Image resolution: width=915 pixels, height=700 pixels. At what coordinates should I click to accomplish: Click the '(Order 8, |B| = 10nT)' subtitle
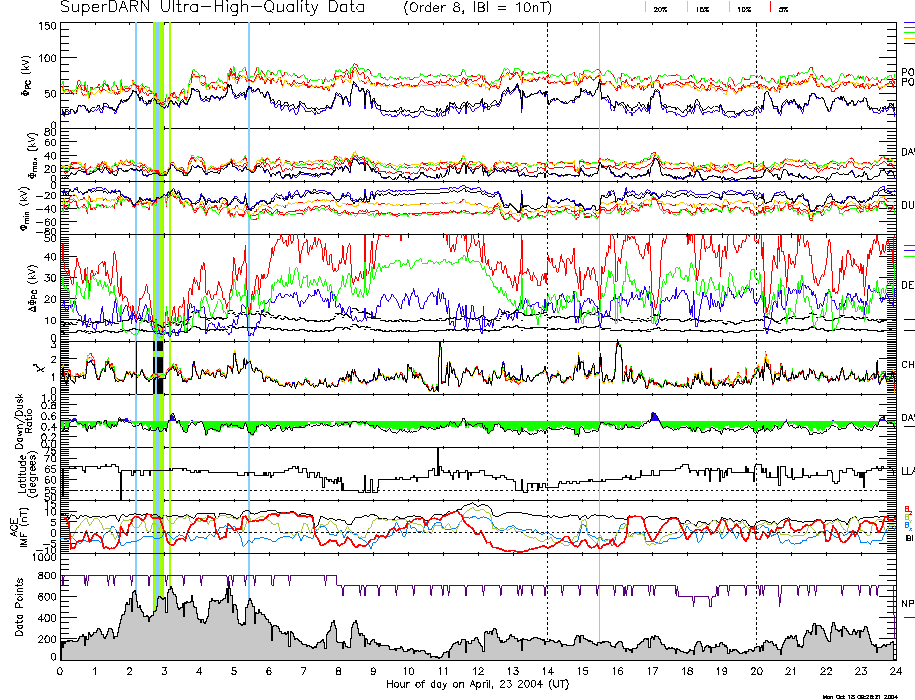pyautogui.click(x=477, y=8)
